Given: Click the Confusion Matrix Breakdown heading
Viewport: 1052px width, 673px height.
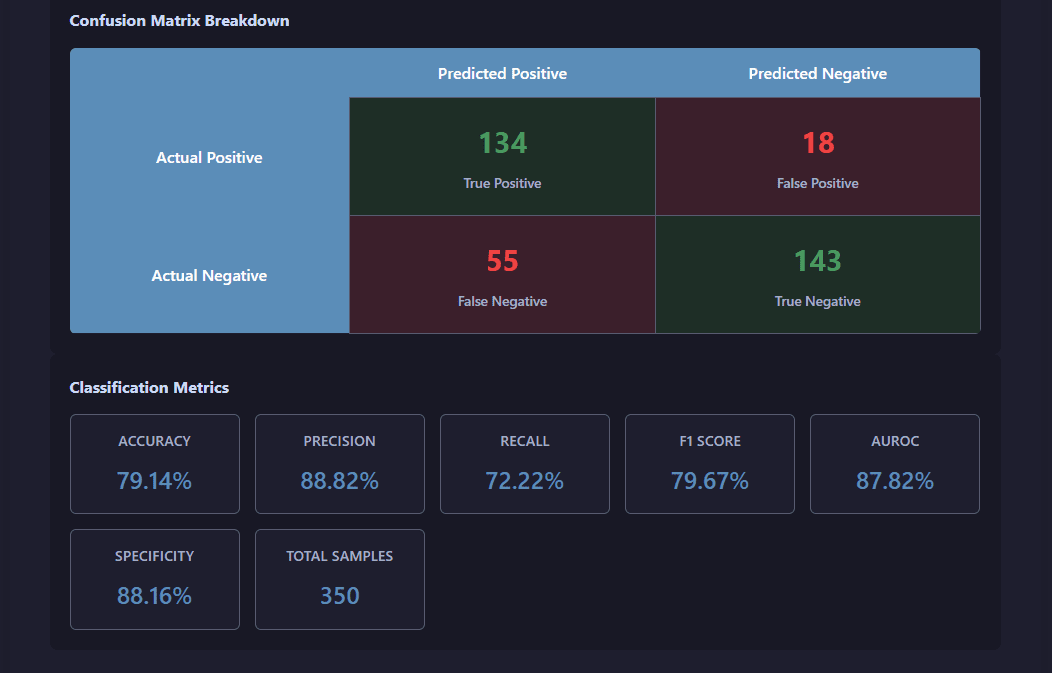Looking at the screenshot, I should [179, 21].
